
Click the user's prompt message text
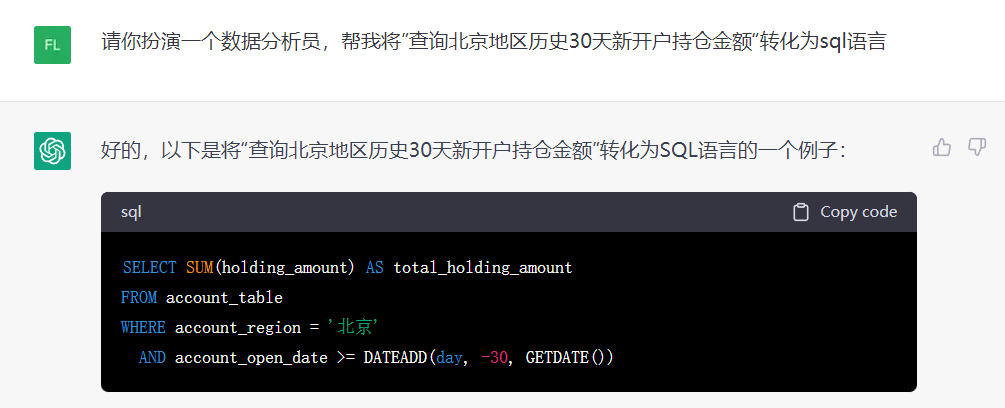point(494,42)
